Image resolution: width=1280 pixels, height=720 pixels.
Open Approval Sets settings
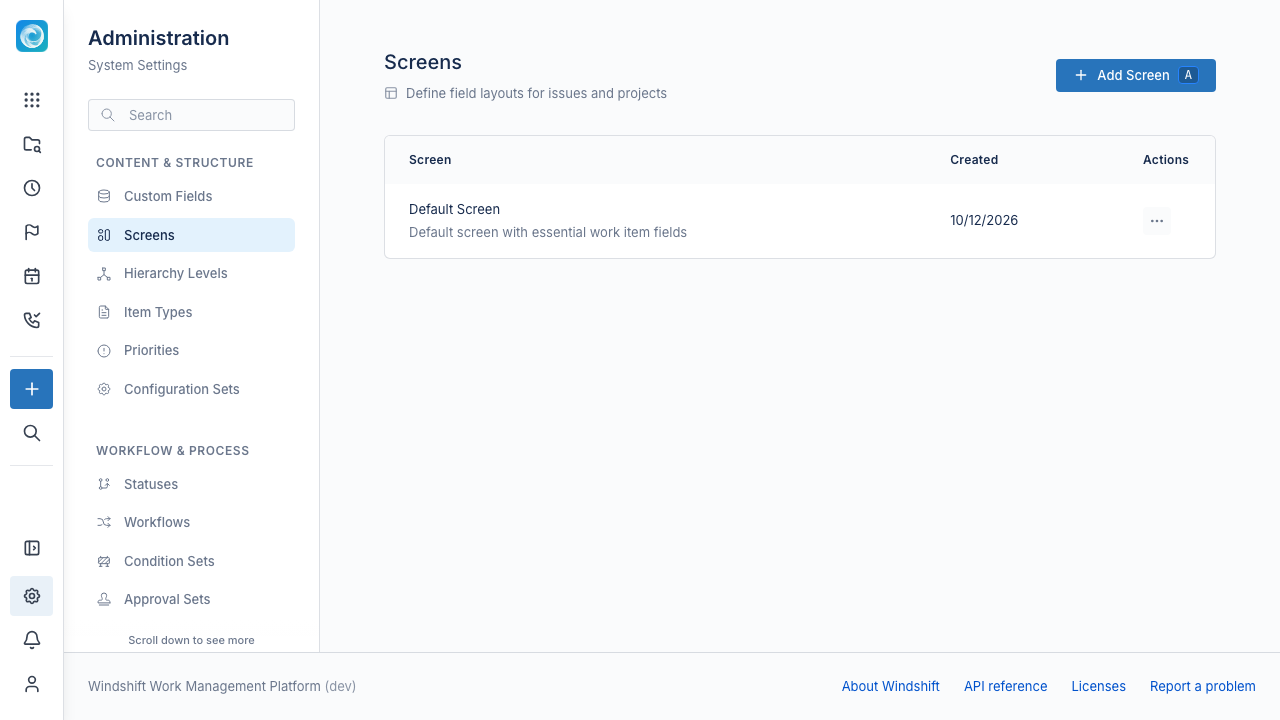click(x=191, y=599)
